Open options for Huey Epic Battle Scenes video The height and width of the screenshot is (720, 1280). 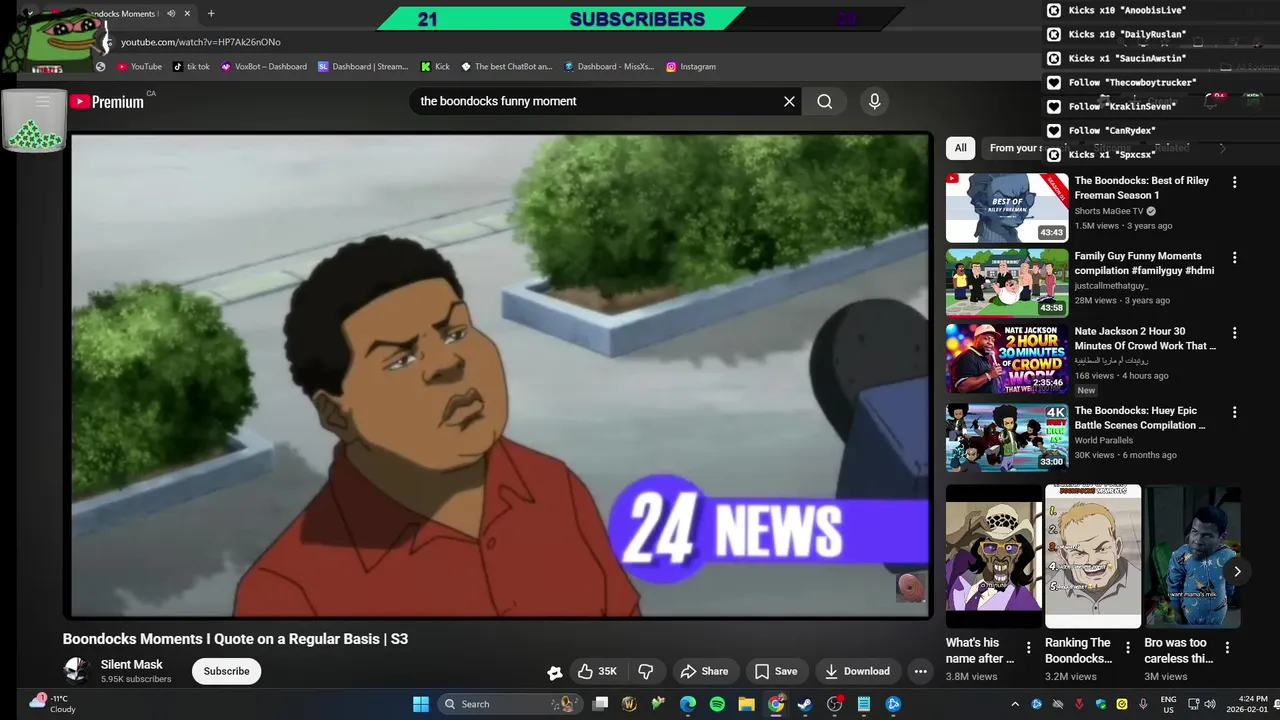[x=1234, y=412]
